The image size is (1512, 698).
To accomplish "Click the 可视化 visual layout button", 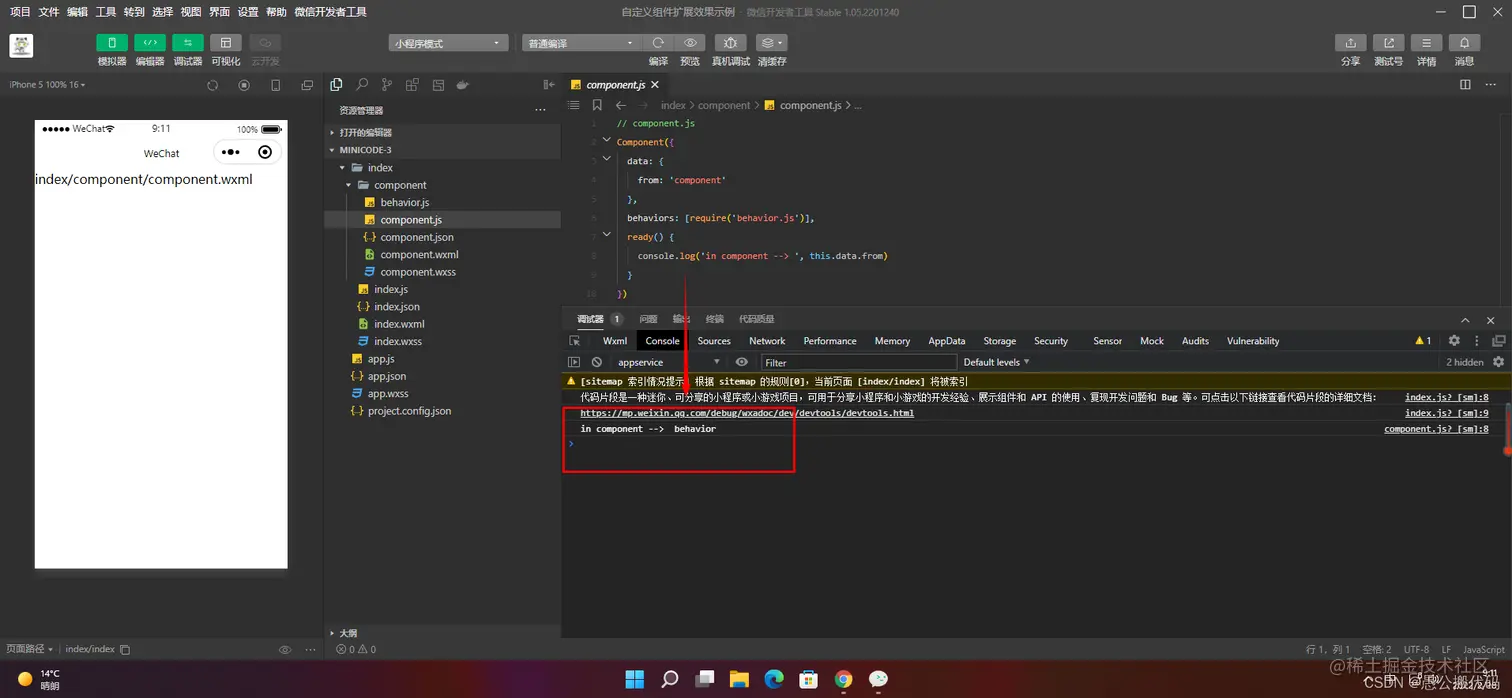I will click(x=226, y=43).
